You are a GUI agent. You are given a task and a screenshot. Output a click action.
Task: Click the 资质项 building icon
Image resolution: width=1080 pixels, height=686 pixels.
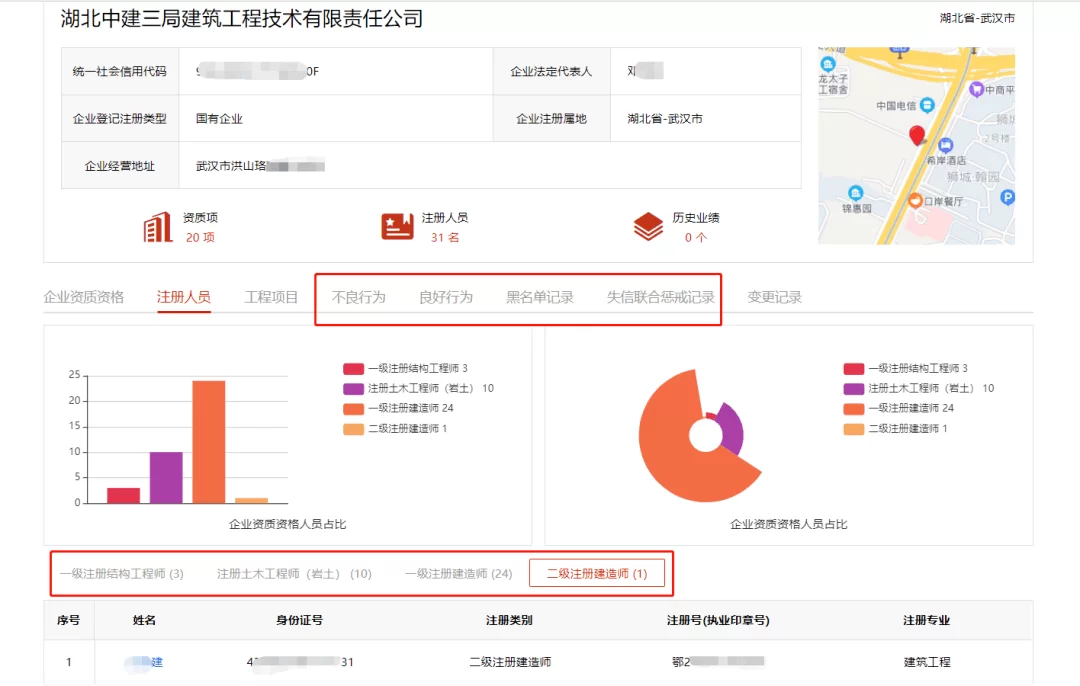(x=157, y=227)
